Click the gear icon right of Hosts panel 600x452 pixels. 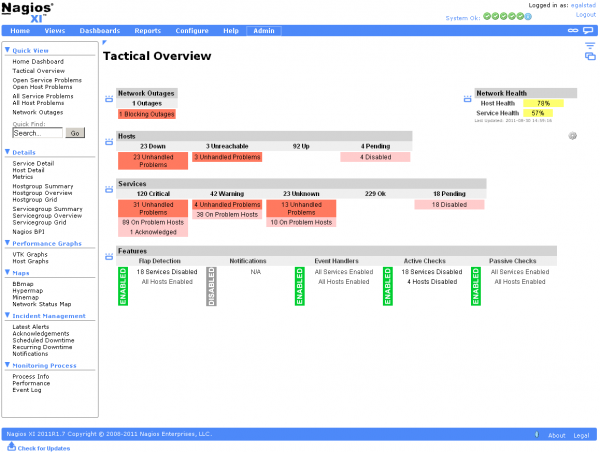573,136
